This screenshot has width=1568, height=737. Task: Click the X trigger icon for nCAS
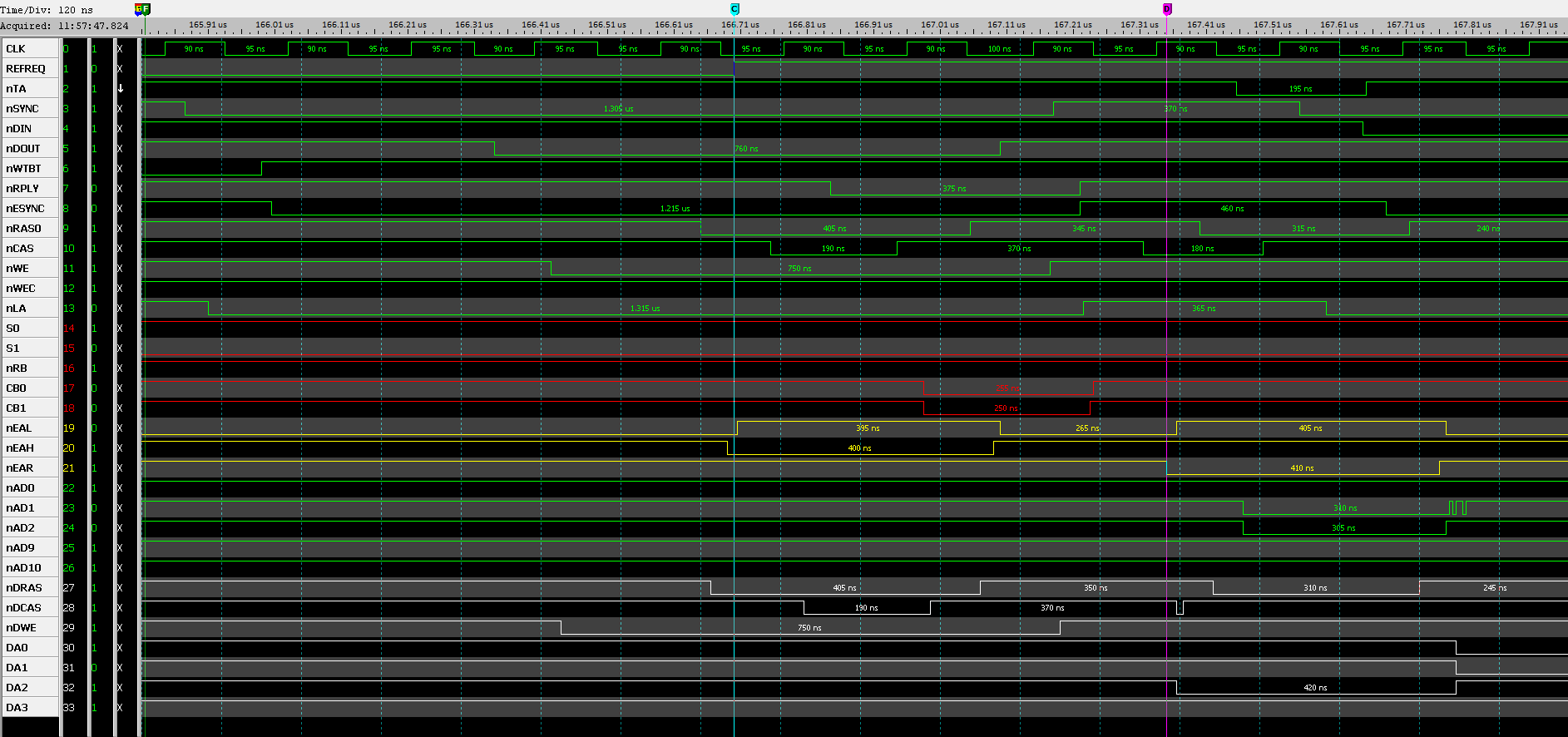tap(120, 249)
